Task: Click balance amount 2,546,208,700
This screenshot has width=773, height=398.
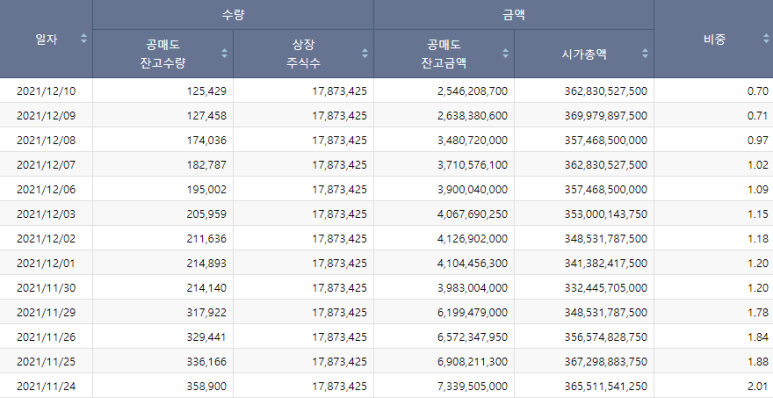Action: [472, 91]
